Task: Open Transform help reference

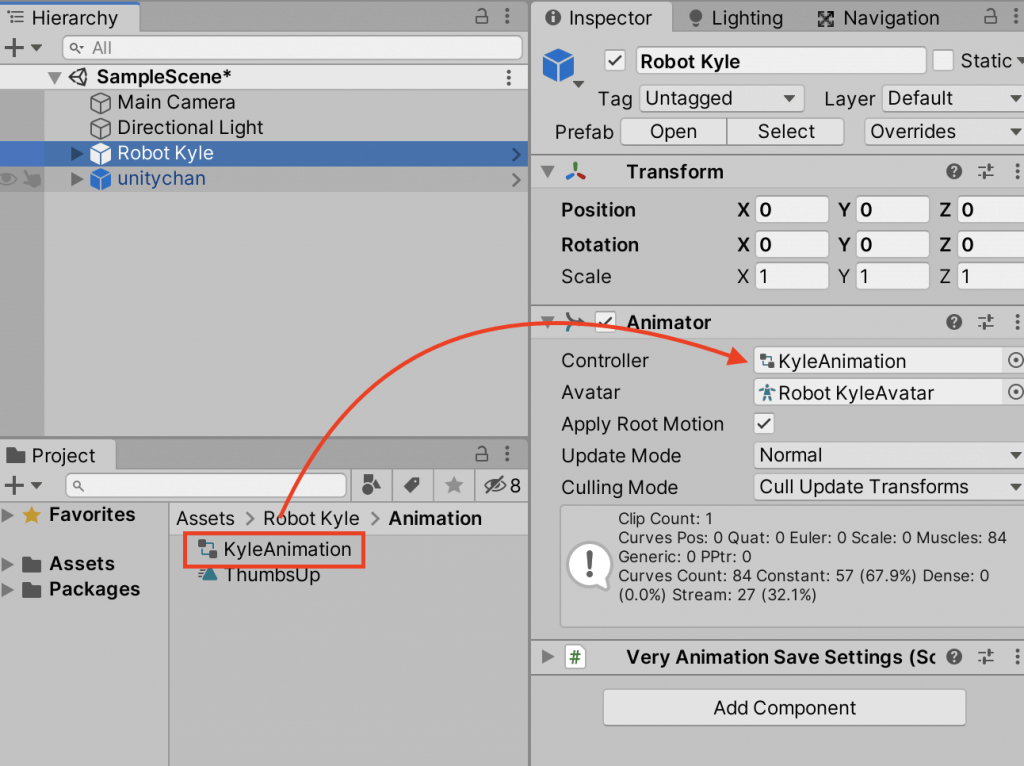Action: coord(953,172)
